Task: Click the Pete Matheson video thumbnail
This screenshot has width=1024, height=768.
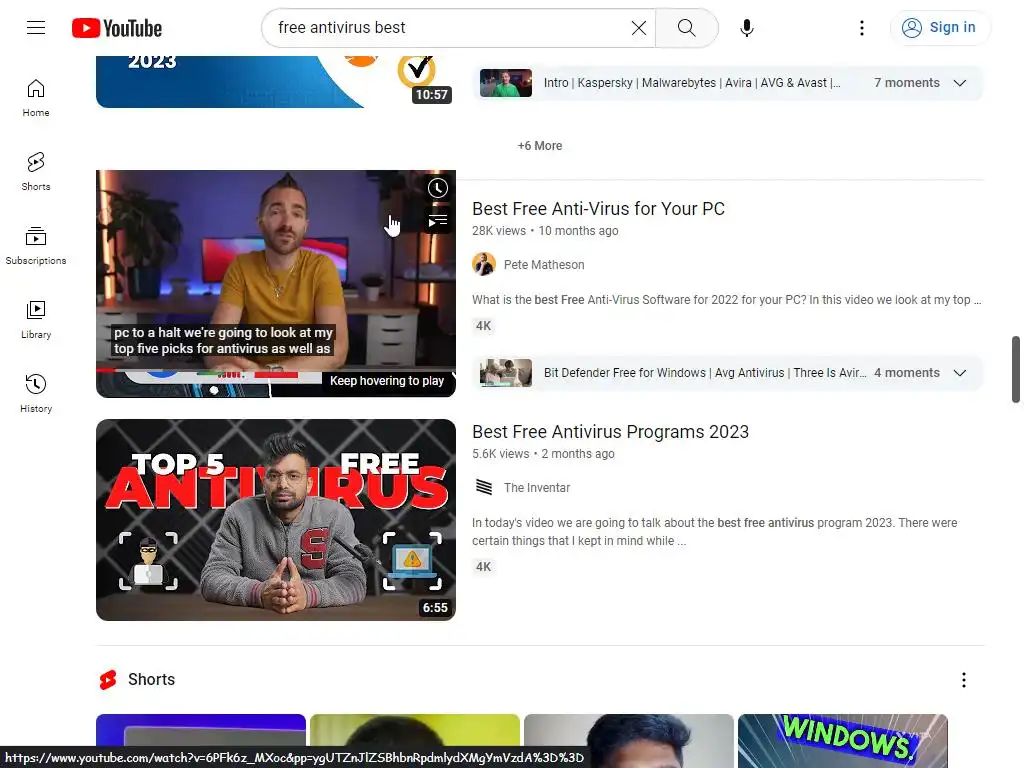Action: 276,283
